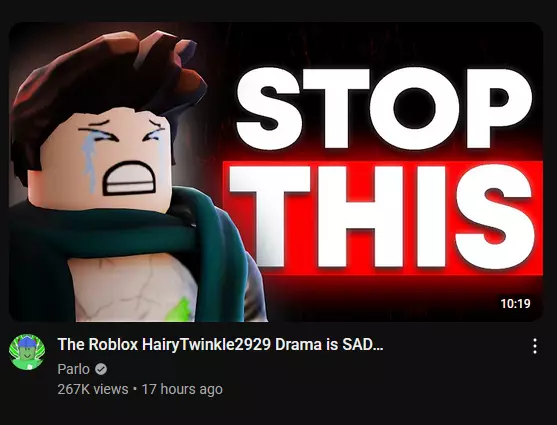Screen dimensions: 557x425
Task: Click the green splotch on the character's shirt
Action: [x=182, y=310]
